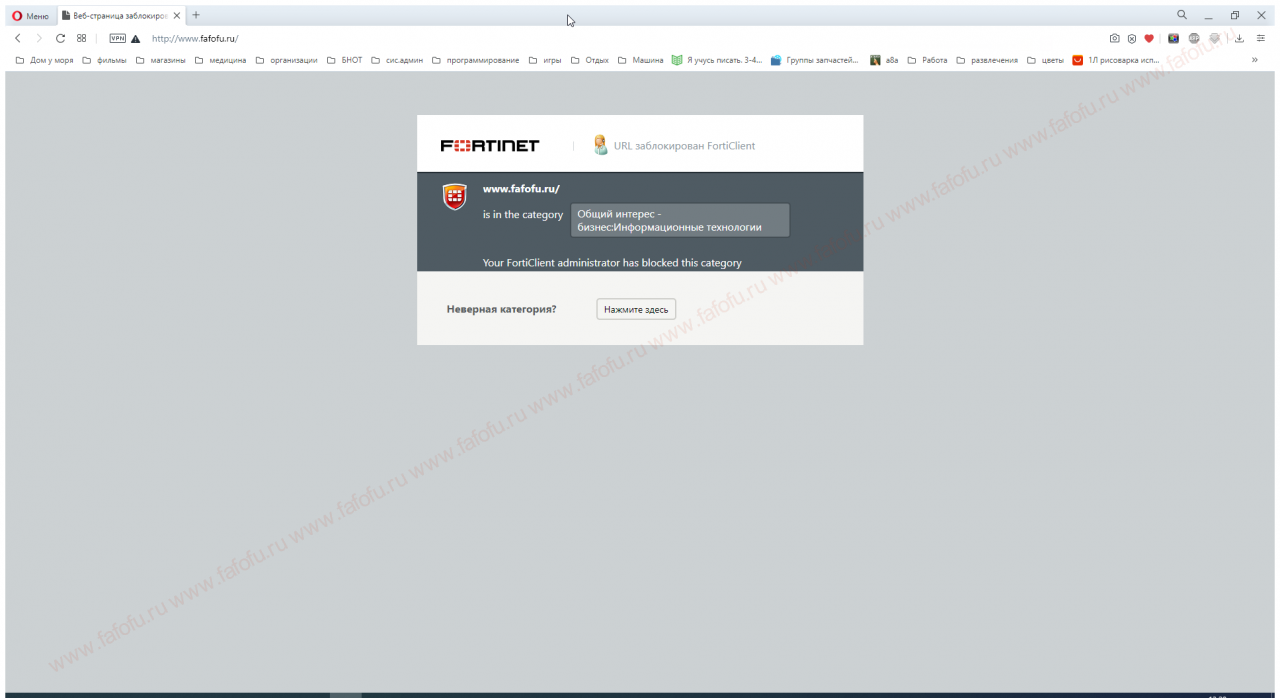Screen dimensions: 1280x698
Task: Open the downloads arrow icon
Action: point(1239,39)
